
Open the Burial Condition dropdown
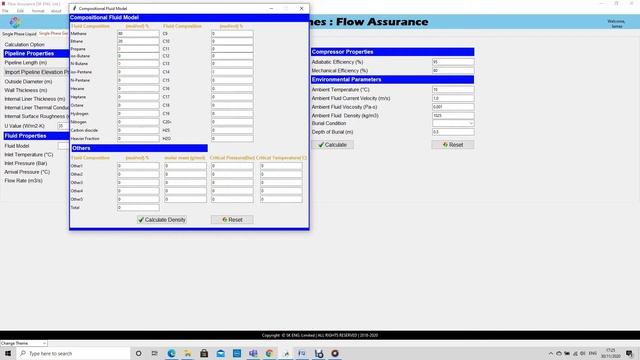453,123
